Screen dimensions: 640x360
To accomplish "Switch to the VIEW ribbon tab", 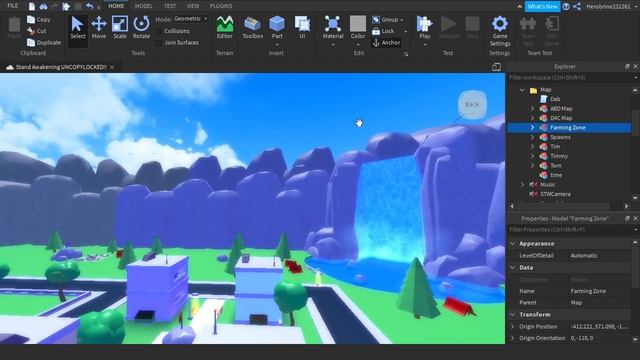I will 193,6.
